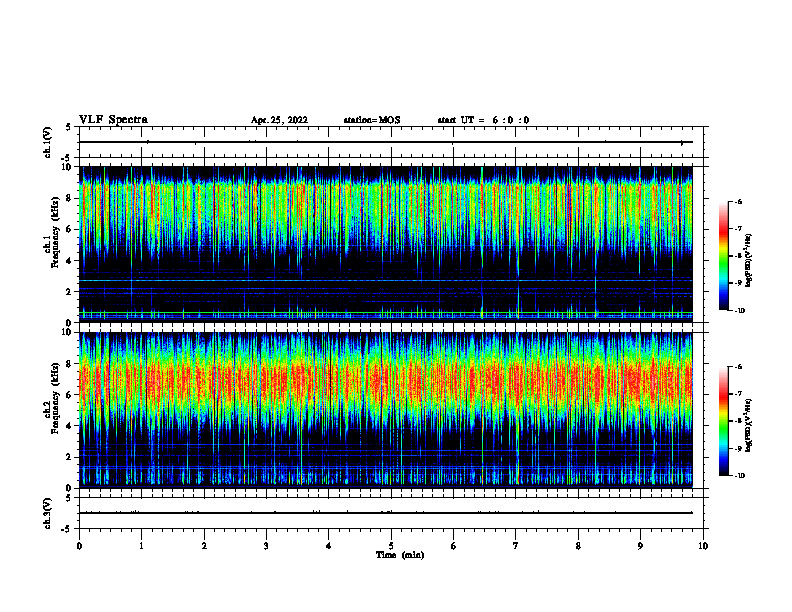Click the time axis tick label "10" at right end
The height and width of the screenshot is (612, 792).
point(703,546)
